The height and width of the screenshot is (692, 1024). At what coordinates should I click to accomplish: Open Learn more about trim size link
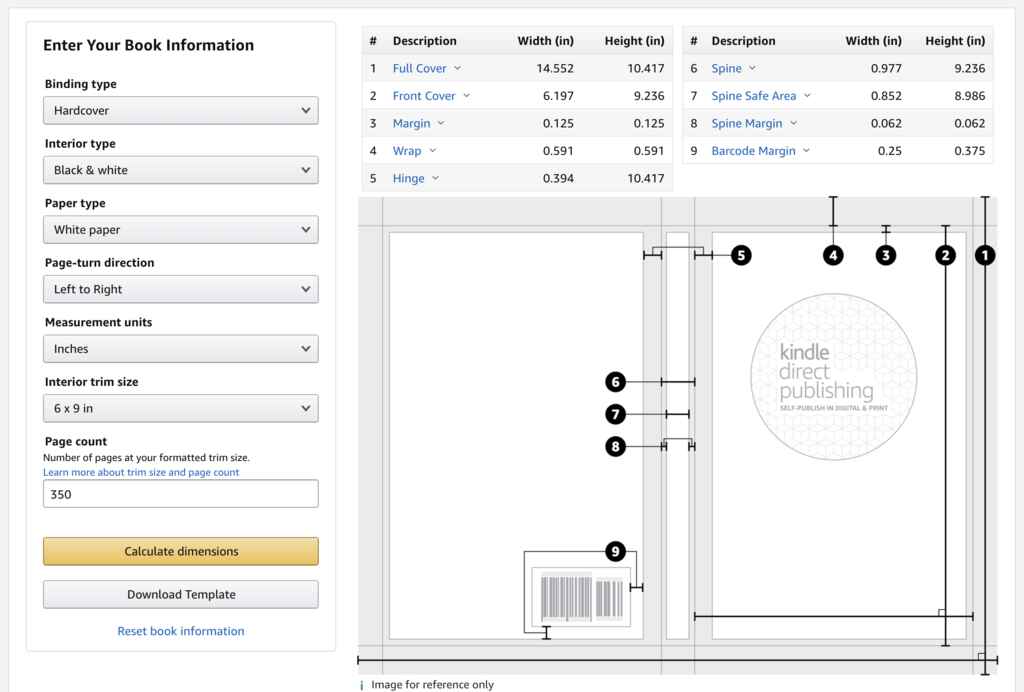[x=141, y=472]
